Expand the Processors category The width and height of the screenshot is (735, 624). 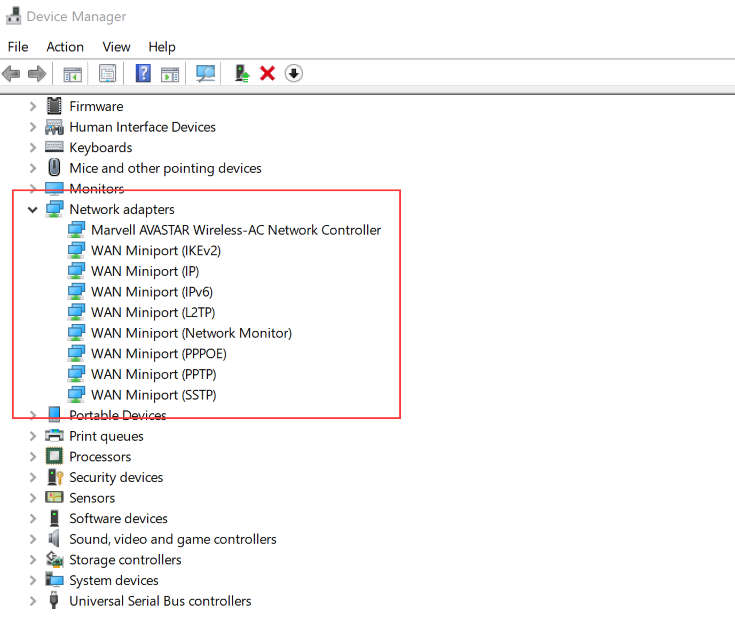coord(33,457)
